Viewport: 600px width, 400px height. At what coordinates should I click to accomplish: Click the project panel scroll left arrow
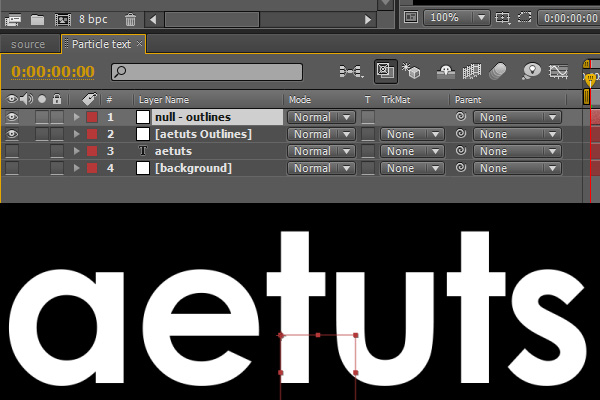(x=153, y=20)
